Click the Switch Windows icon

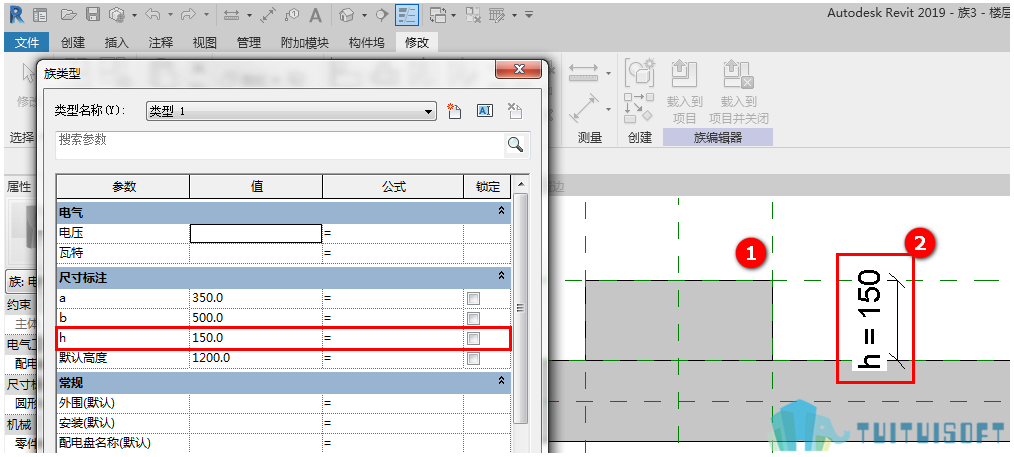(438, 14)
